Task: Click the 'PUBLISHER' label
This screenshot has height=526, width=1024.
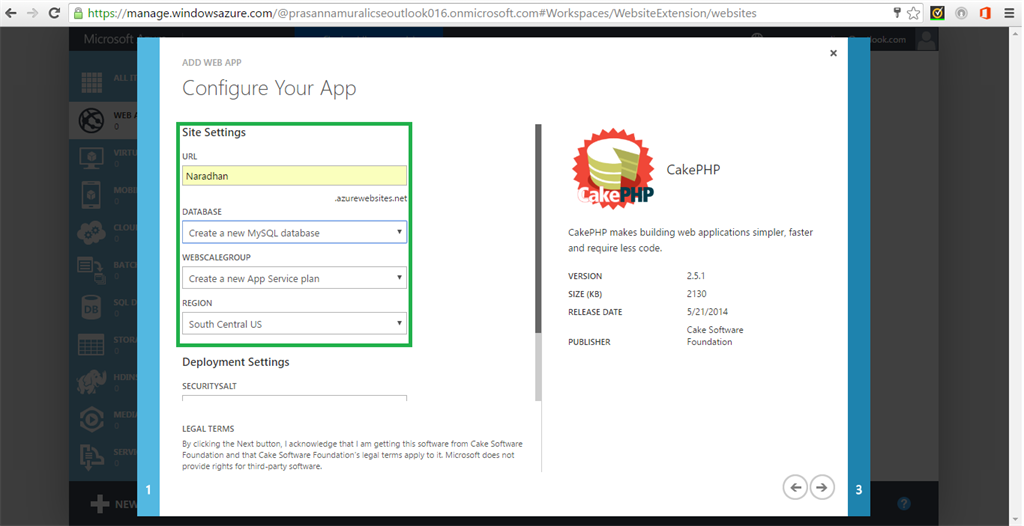Action: pyautogui.click(x=589, y=342)
